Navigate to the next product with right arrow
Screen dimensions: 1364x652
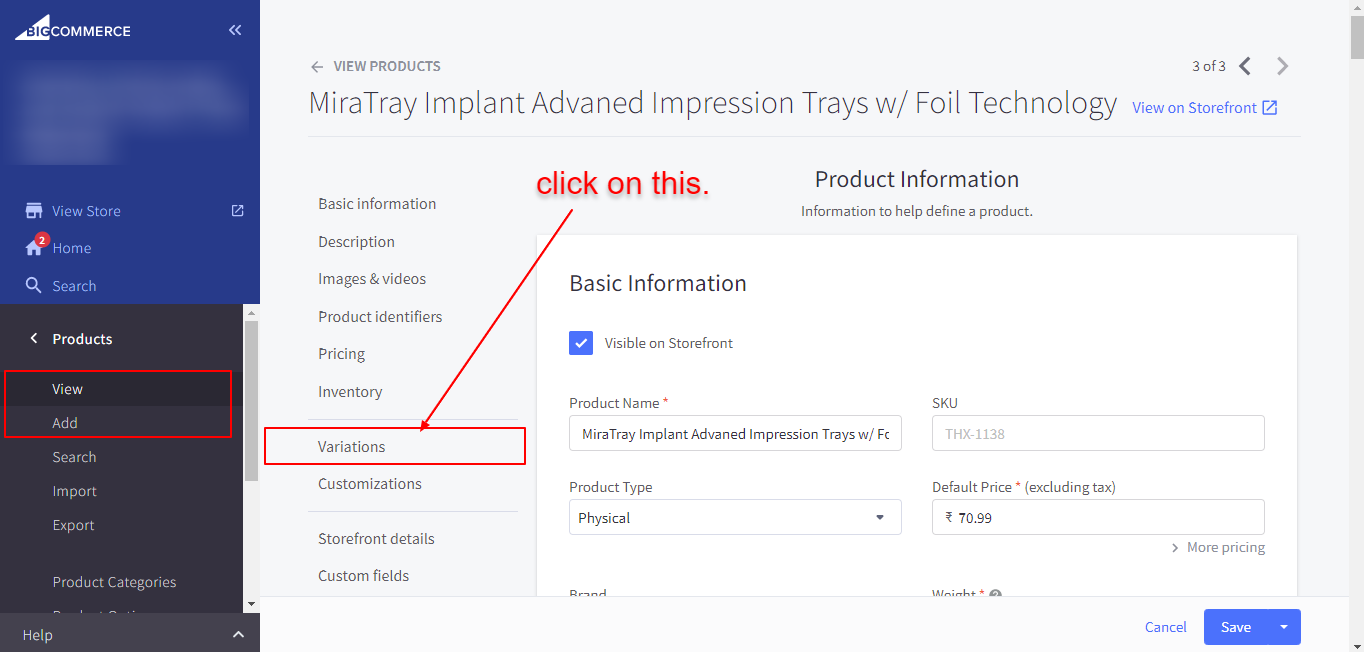pos(1282,66)
